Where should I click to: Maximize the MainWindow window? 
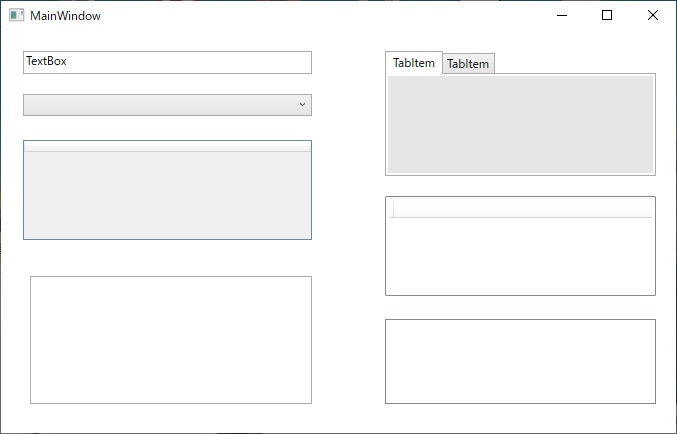pyautogui.click(x=607, y=15)
